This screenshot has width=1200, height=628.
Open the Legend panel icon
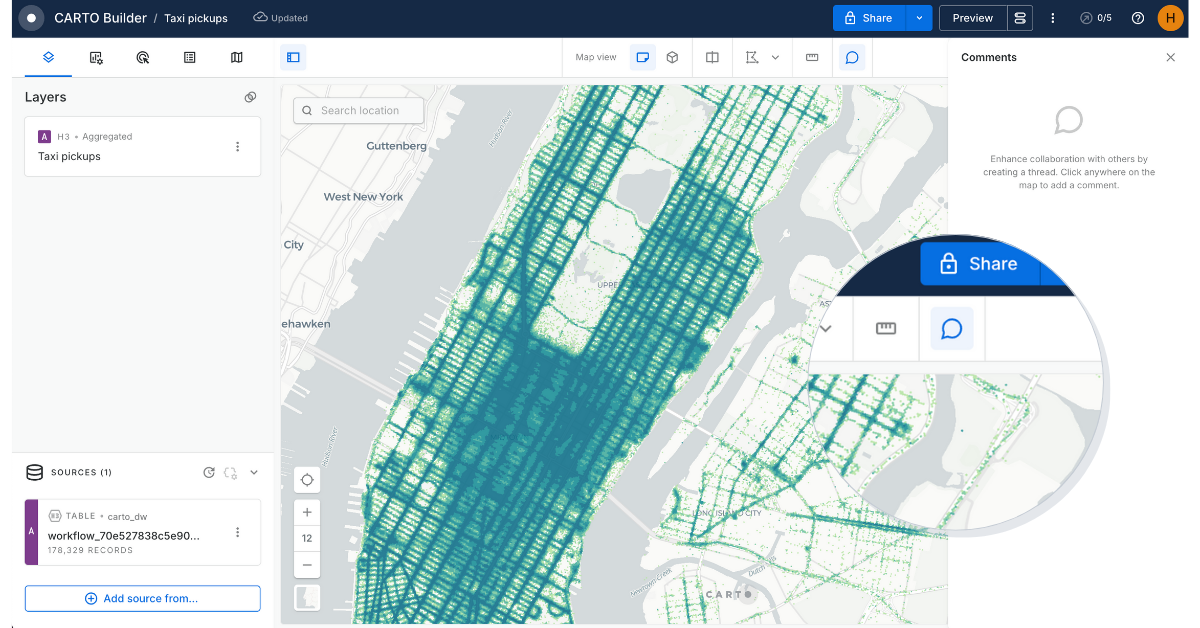pos(189,57)
